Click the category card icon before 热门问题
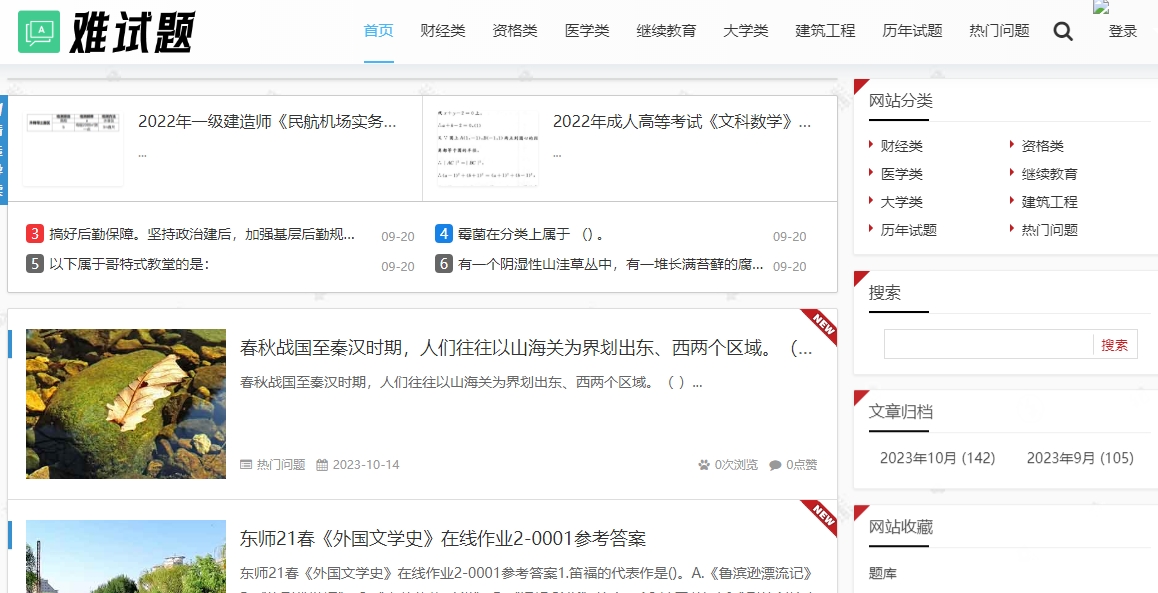The image size is (1158, 593). (245, 464)
